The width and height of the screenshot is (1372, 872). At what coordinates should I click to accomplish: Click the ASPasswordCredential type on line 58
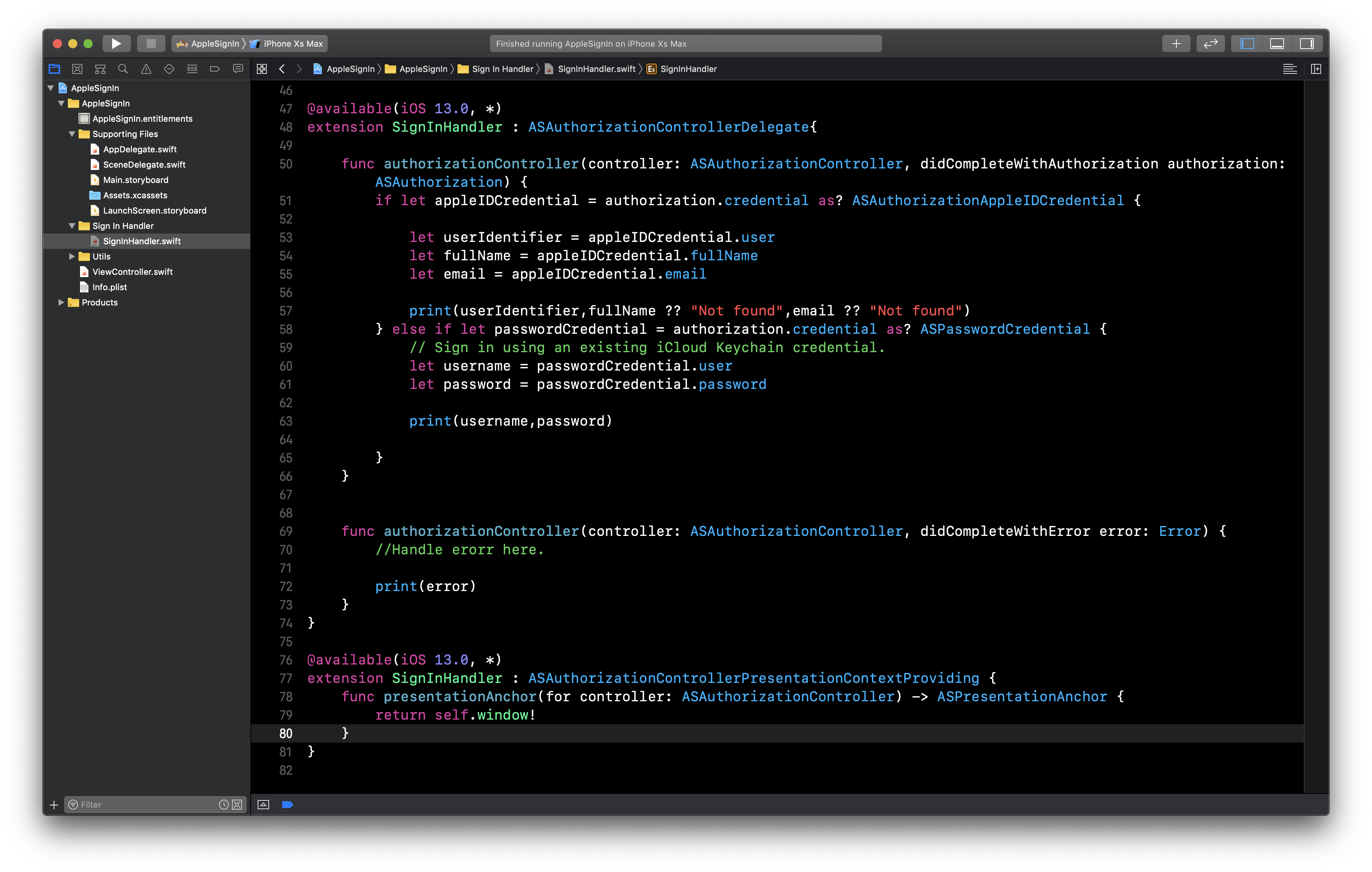(x=1005, y=329)
